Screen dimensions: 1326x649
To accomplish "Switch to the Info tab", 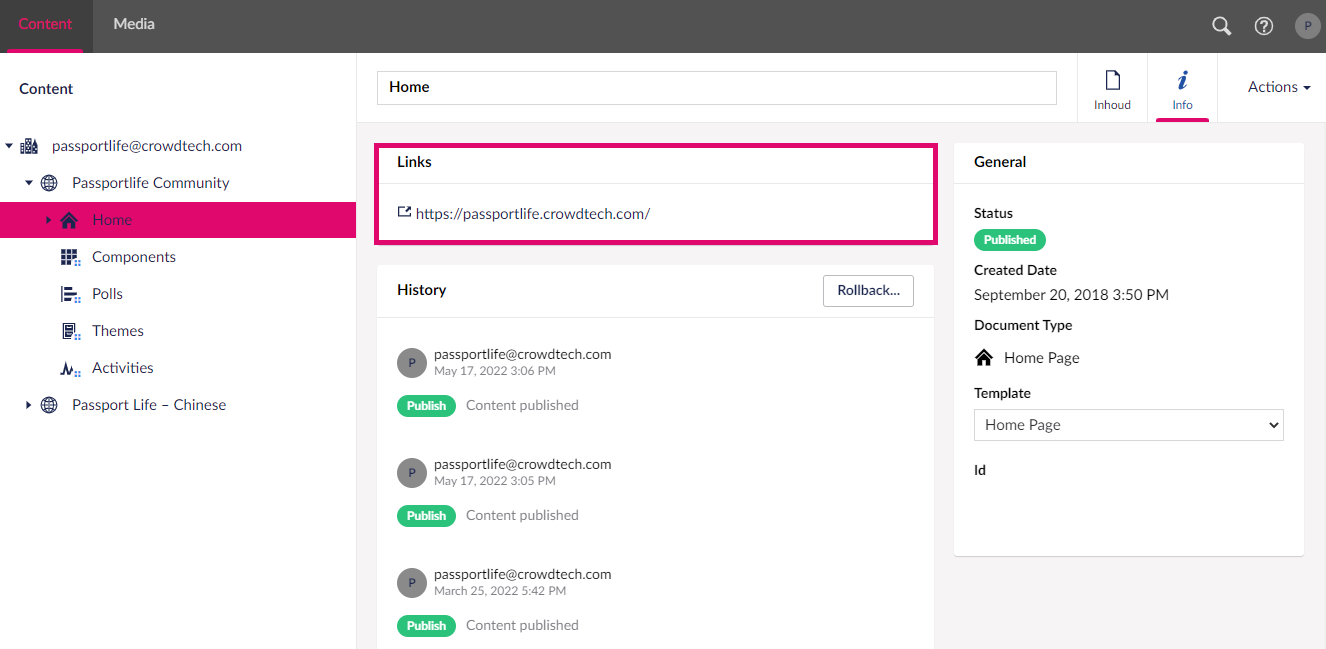I will pyautogui.click(x=1182, y=88).
